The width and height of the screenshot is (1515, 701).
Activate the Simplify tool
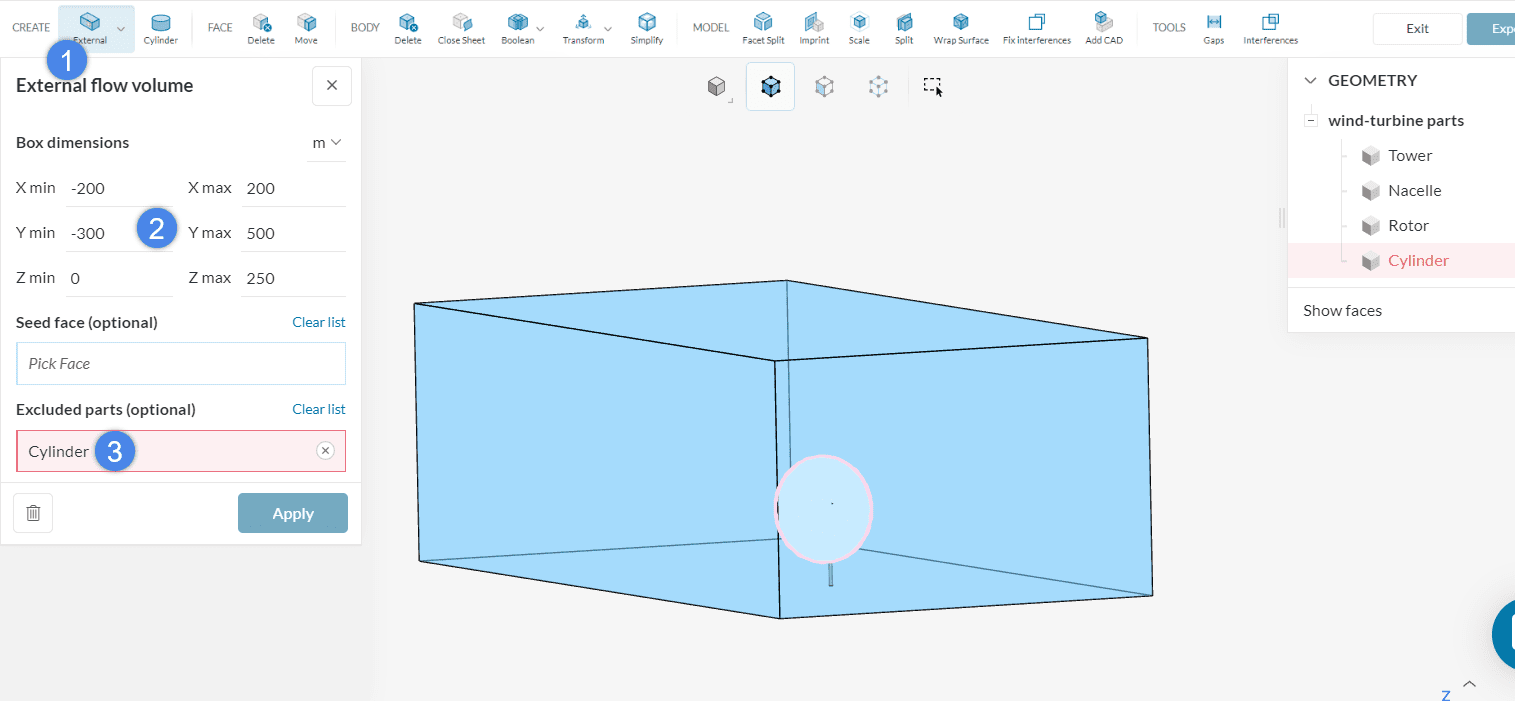[x=646, y=27]
